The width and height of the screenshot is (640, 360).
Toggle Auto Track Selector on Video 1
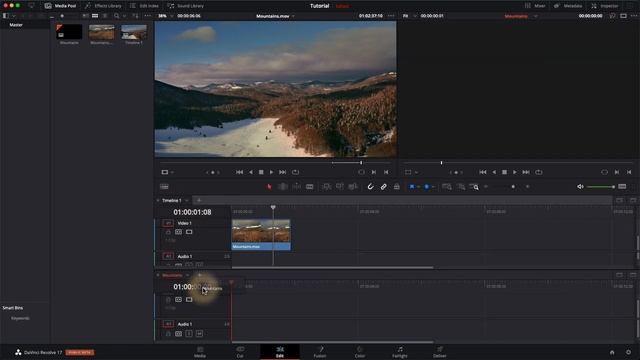click(178, 232)
